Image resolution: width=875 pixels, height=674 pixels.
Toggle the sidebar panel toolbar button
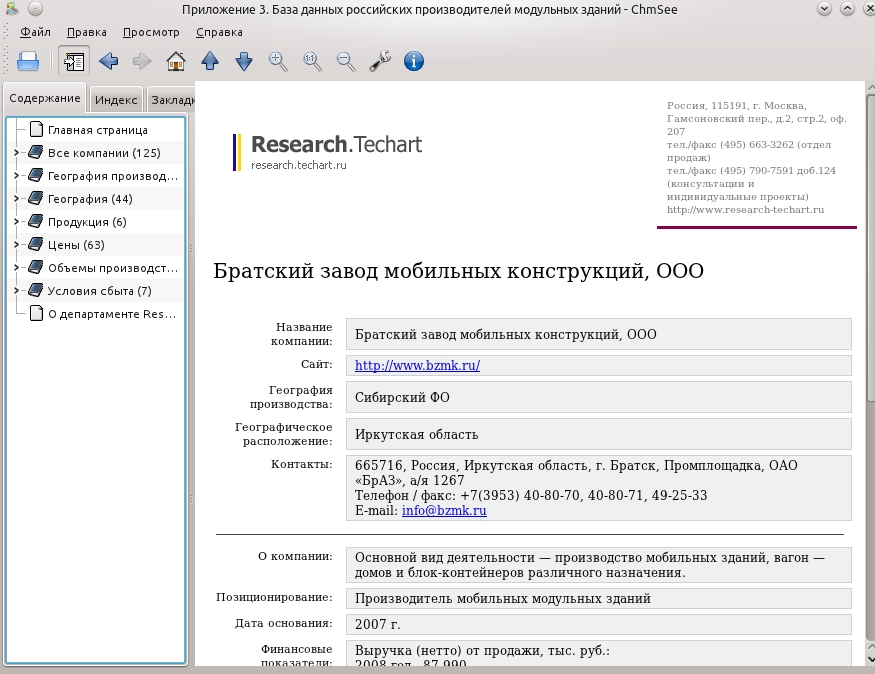74,61
